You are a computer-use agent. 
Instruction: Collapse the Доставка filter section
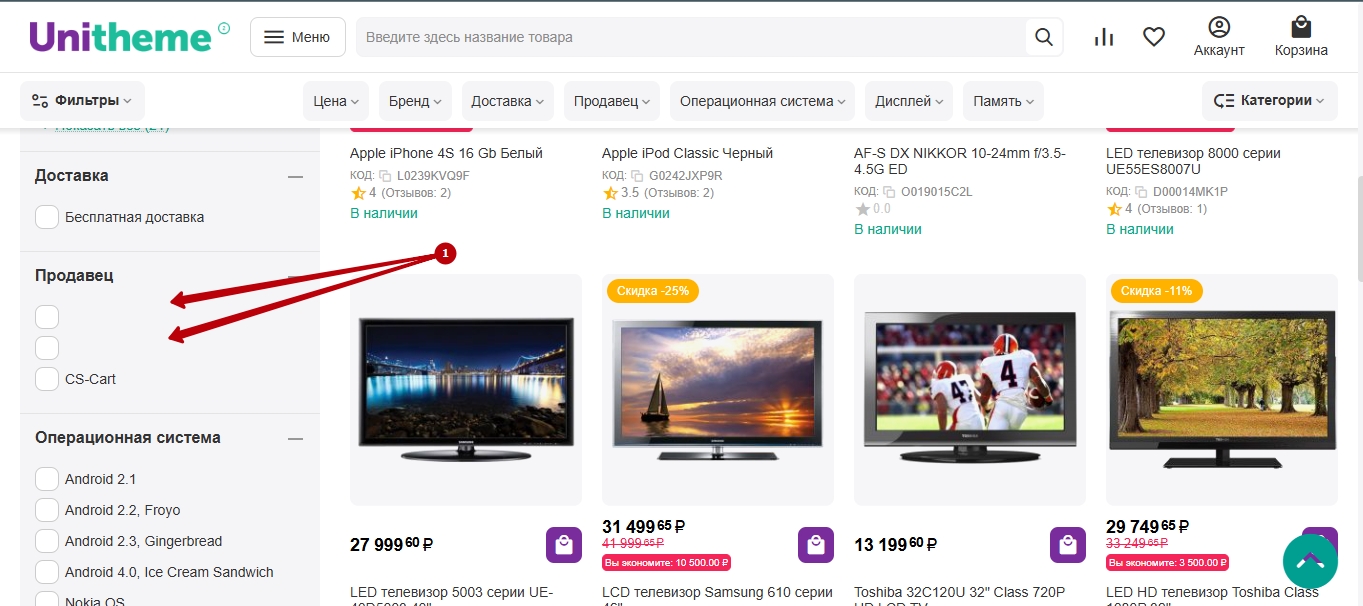(x=295, y=176)
